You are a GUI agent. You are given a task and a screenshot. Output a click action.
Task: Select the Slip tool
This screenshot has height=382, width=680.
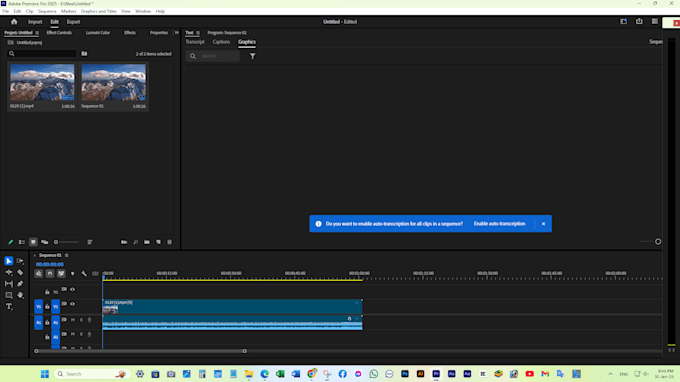[9, 284]
